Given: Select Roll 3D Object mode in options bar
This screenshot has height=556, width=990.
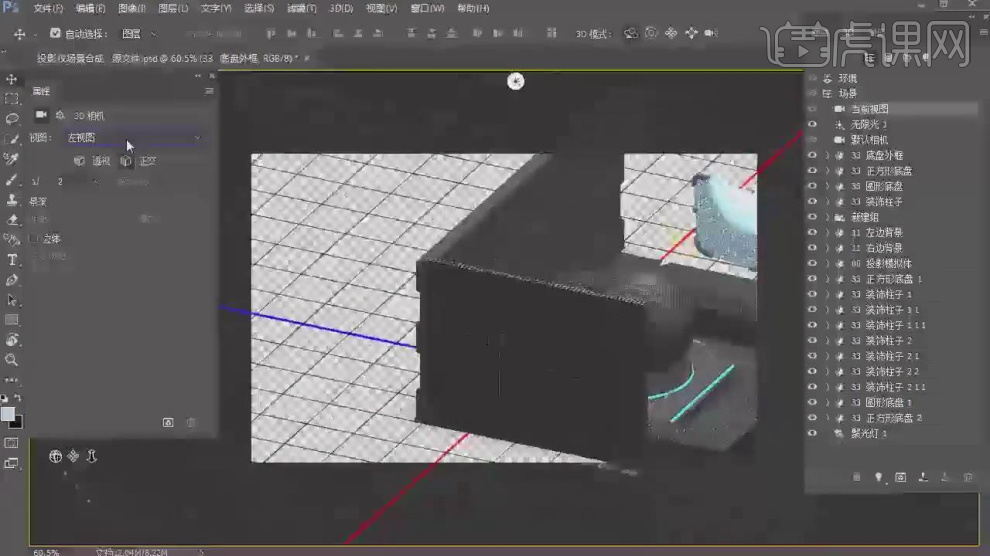Looking at the screenshot, I should coord(651,33).
